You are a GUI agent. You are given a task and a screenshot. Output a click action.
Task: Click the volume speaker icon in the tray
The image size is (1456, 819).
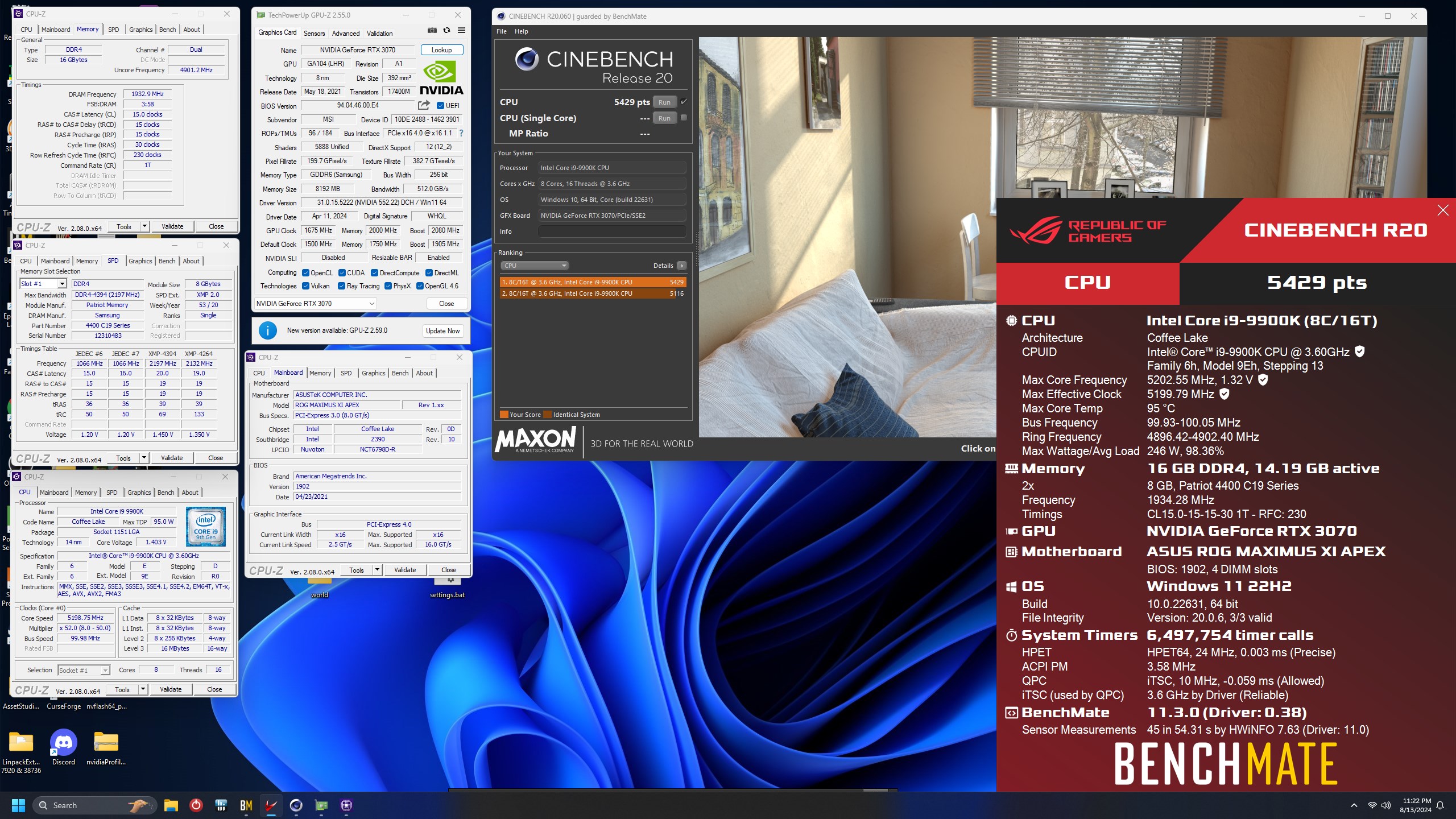tap(1386, 805)
